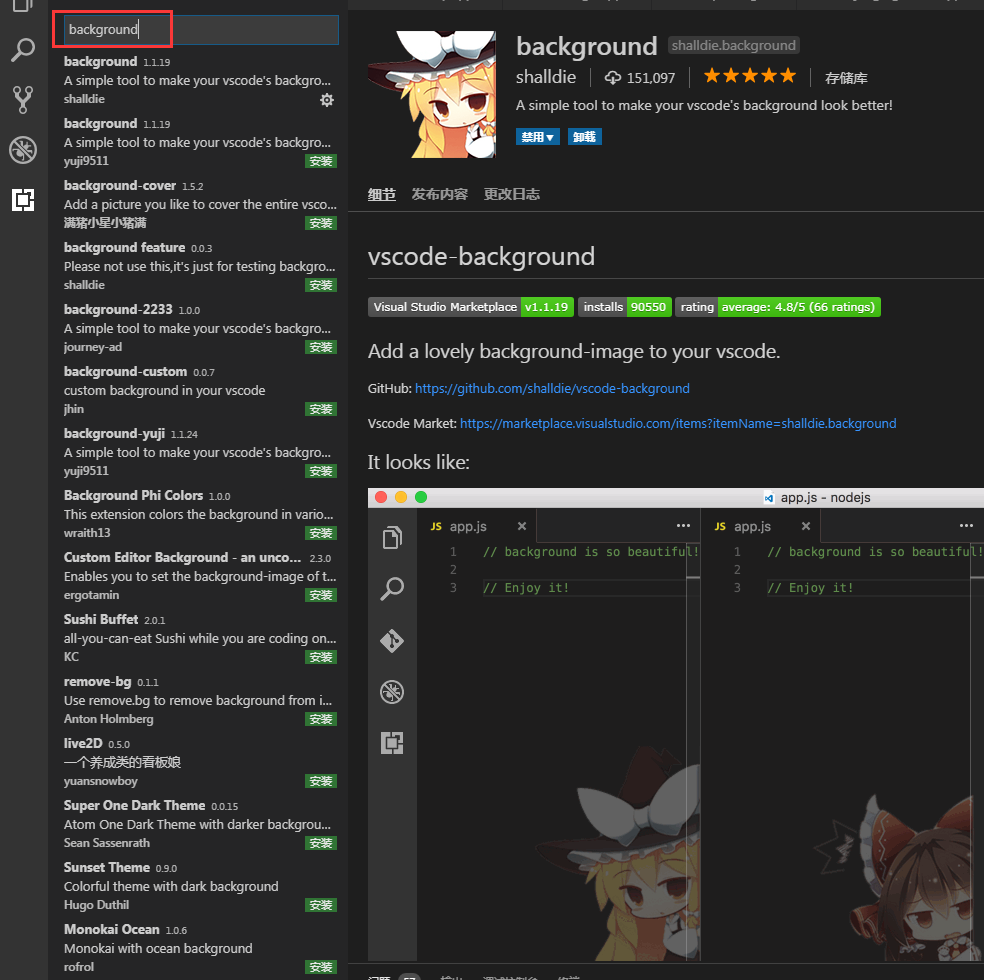Select the 细节 tab
This screenshot has width=984, height=980.
380,194
